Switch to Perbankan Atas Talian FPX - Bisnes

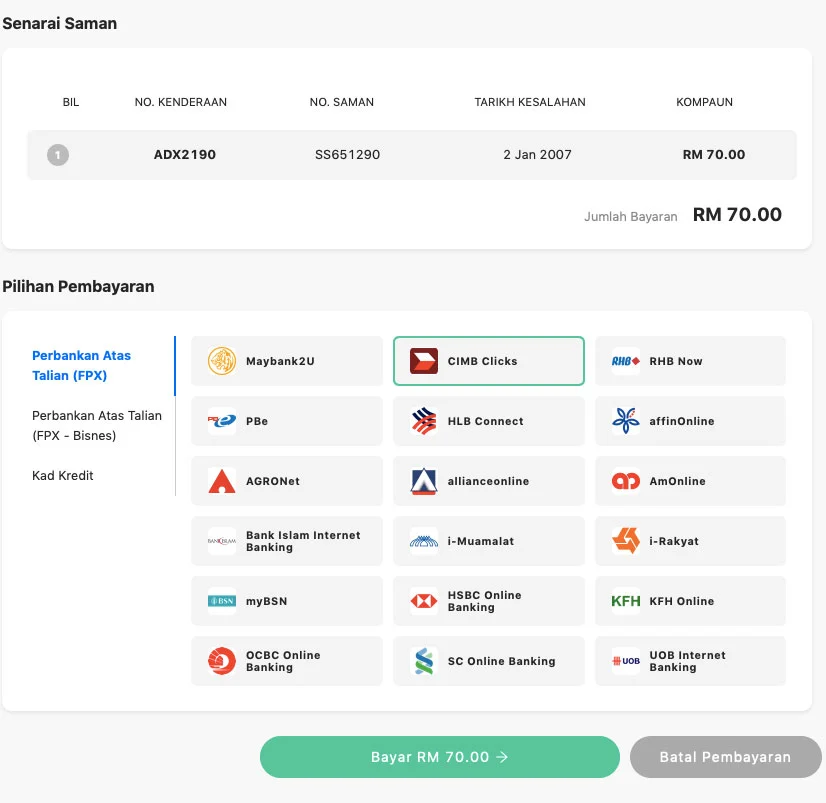96,426
